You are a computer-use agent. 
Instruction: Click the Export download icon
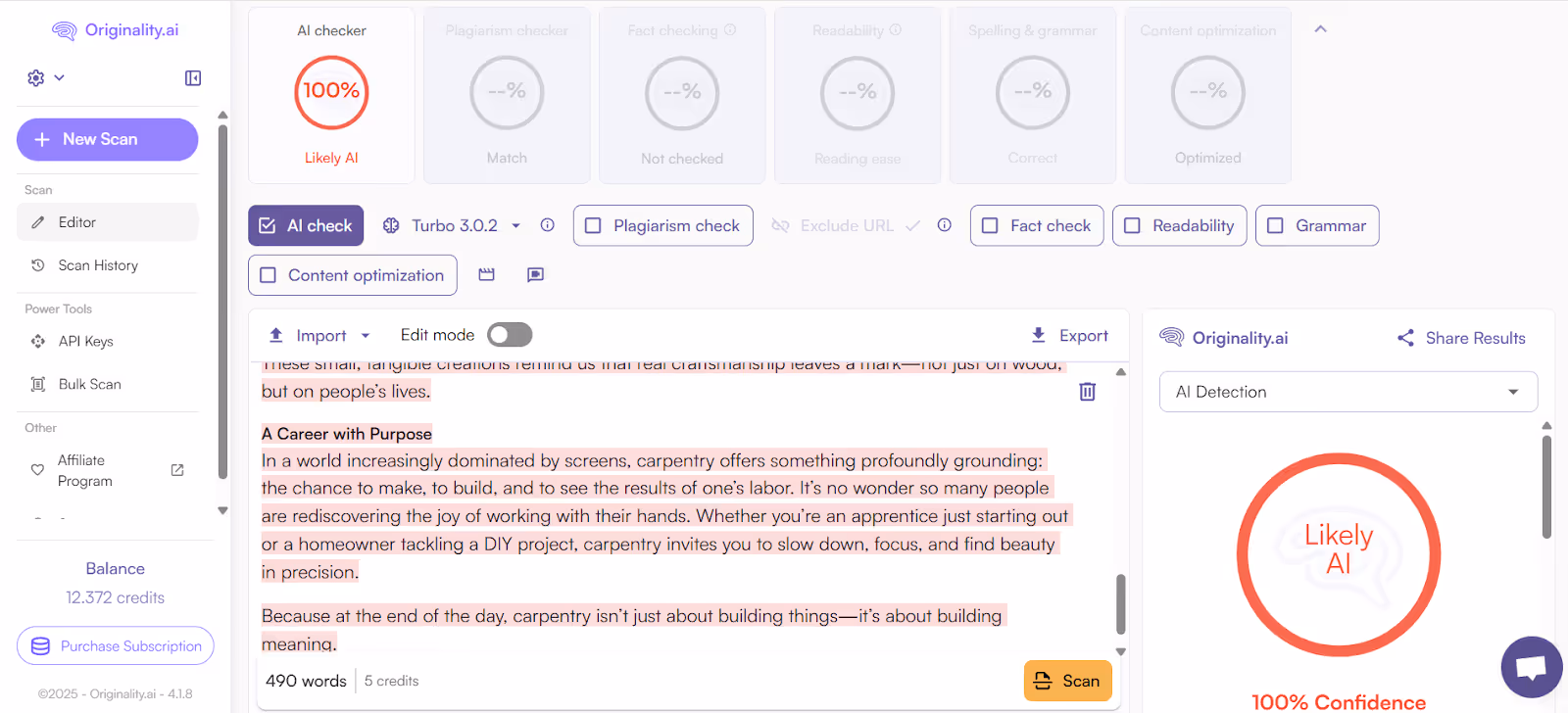[x=1039, y=335]
